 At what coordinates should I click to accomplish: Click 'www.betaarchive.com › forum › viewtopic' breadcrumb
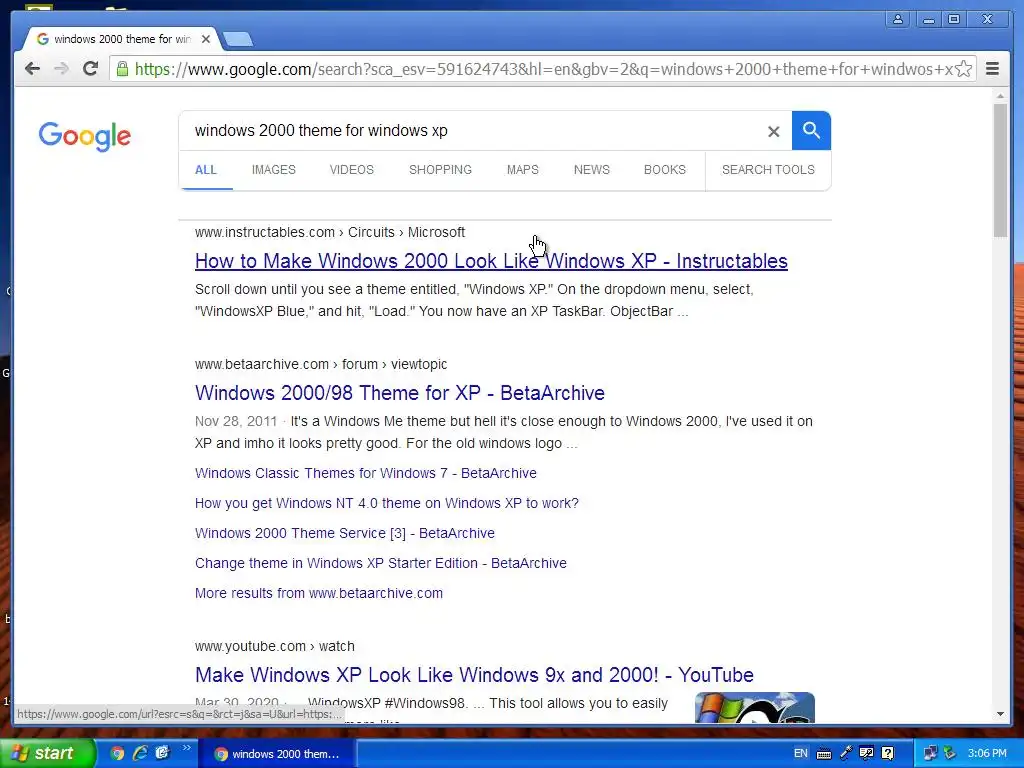pyautogui.click(x=321, y=364)
